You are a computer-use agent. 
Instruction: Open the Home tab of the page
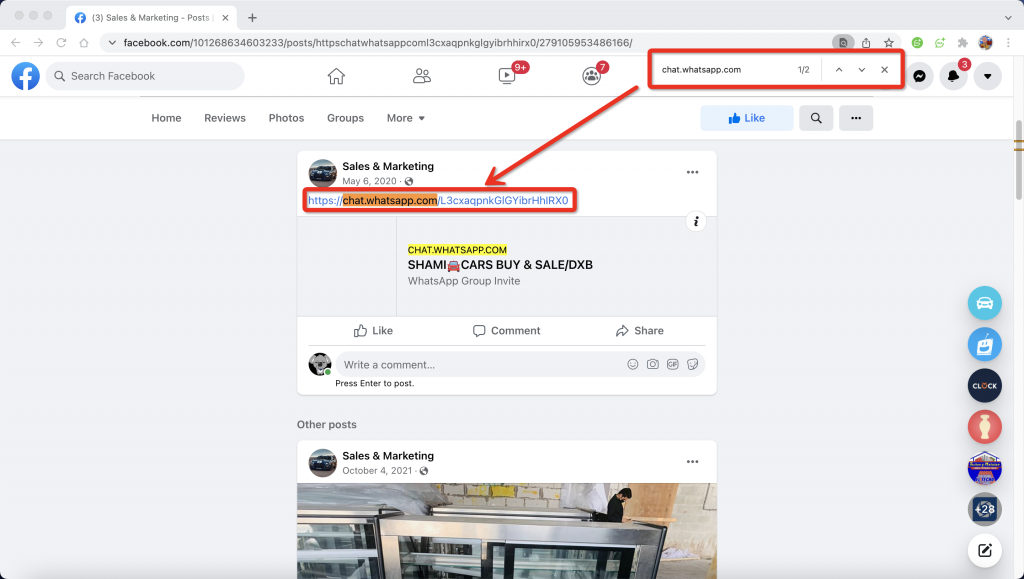tap(167, 118)
